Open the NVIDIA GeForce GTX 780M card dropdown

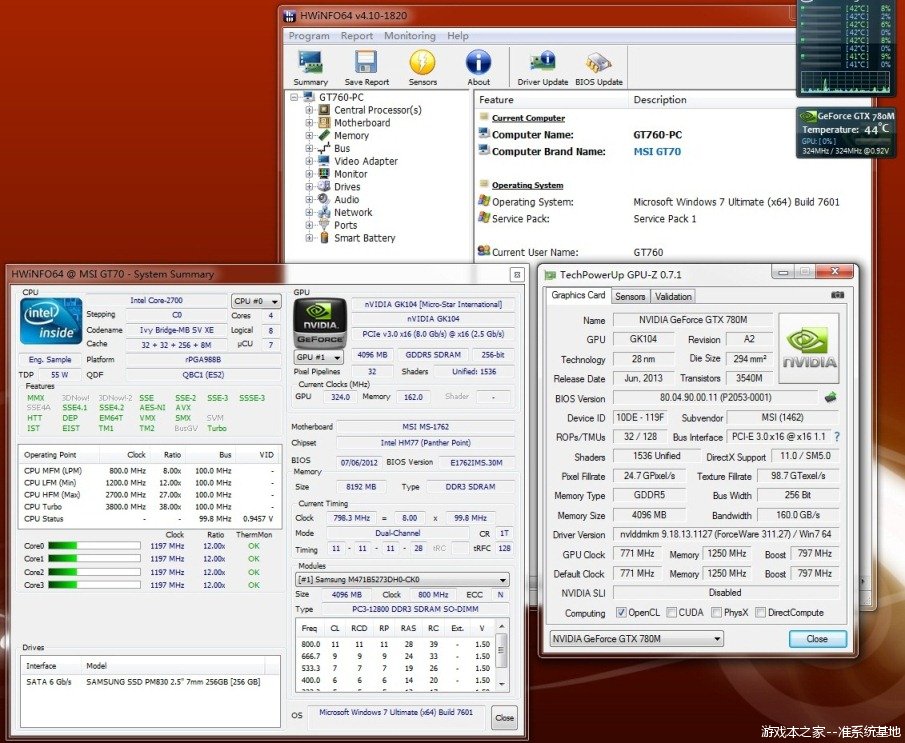(x=637, y=639)
